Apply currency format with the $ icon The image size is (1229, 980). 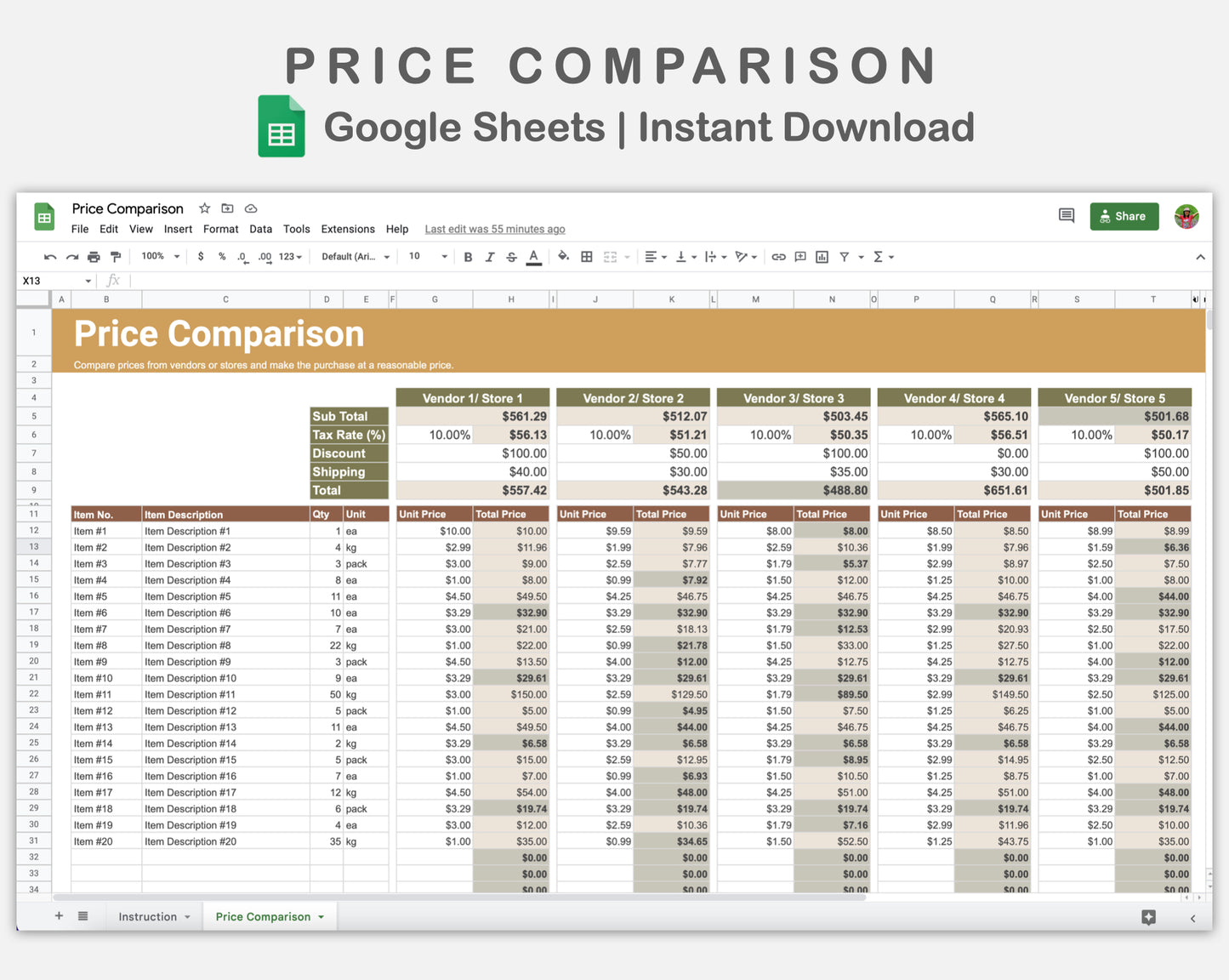(x=201, y=256)
